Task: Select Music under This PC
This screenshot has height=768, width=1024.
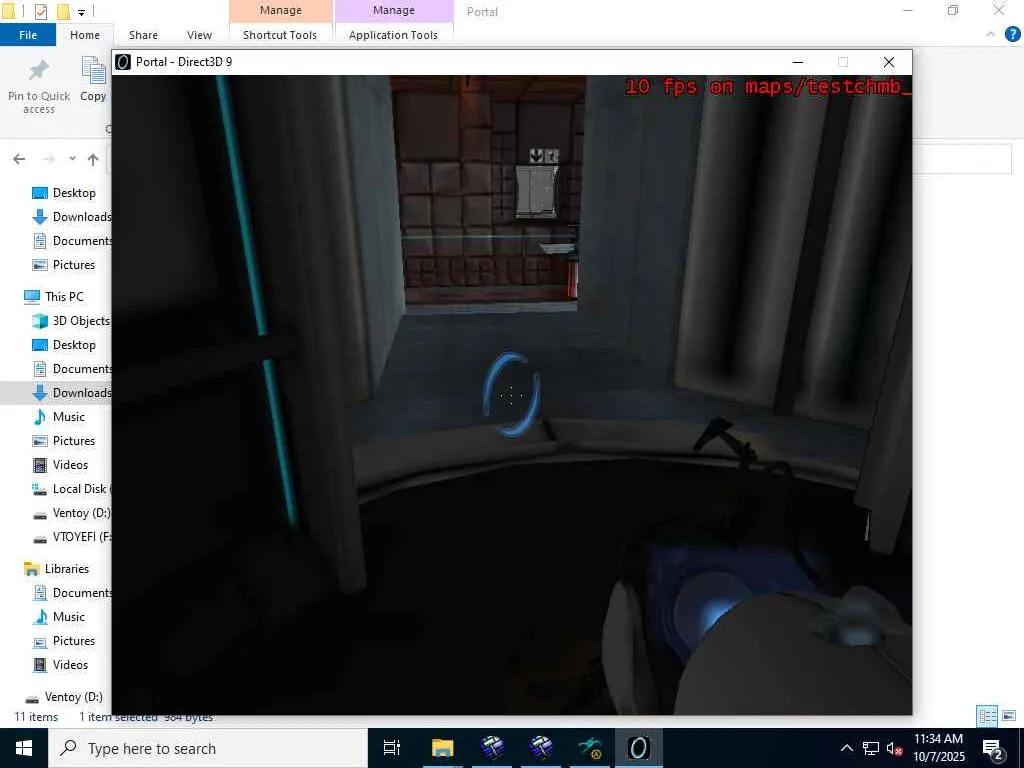Action: point(60,417)
